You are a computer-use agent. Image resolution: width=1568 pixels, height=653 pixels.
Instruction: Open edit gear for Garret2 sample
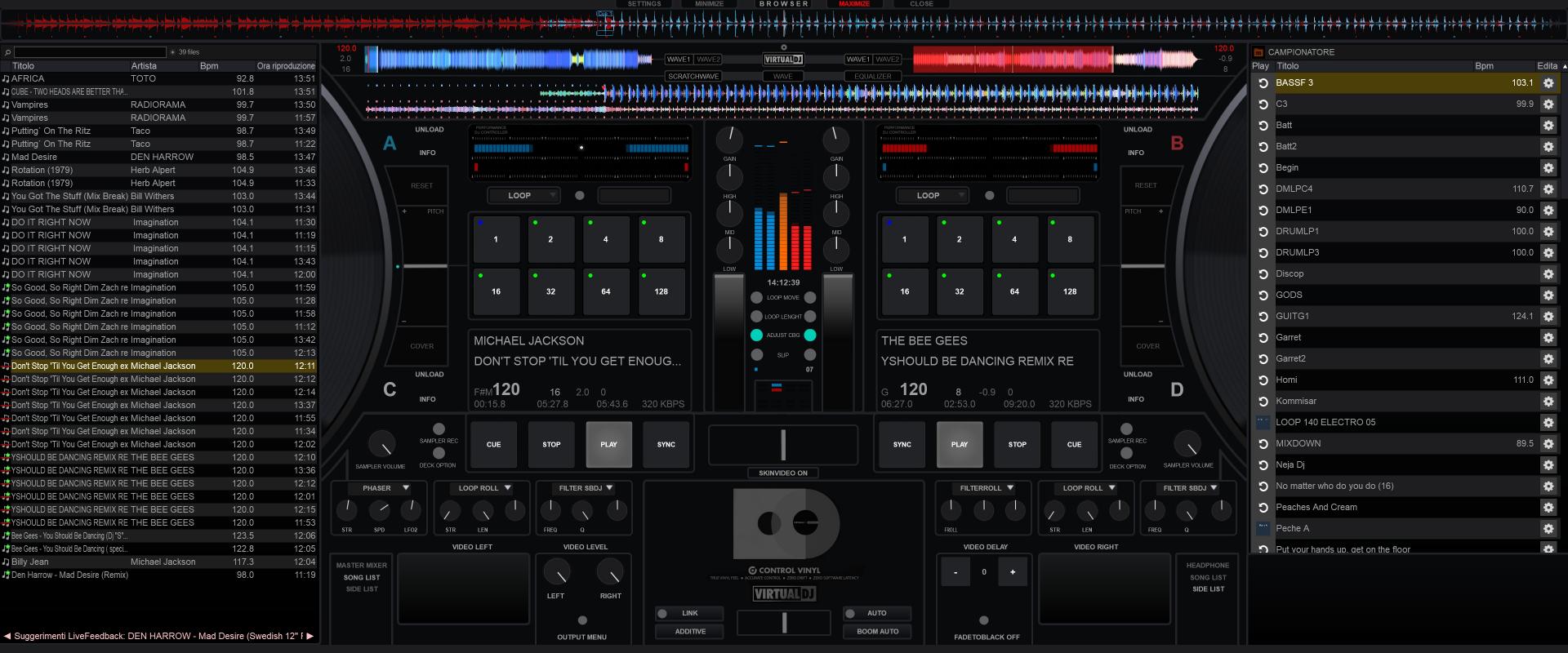pyautogui.click(x=1548, y=359)
